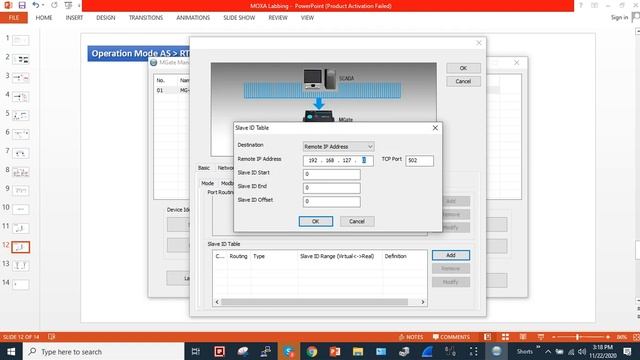
Task: Fit slide to current window icon
Action: point(636,337)
